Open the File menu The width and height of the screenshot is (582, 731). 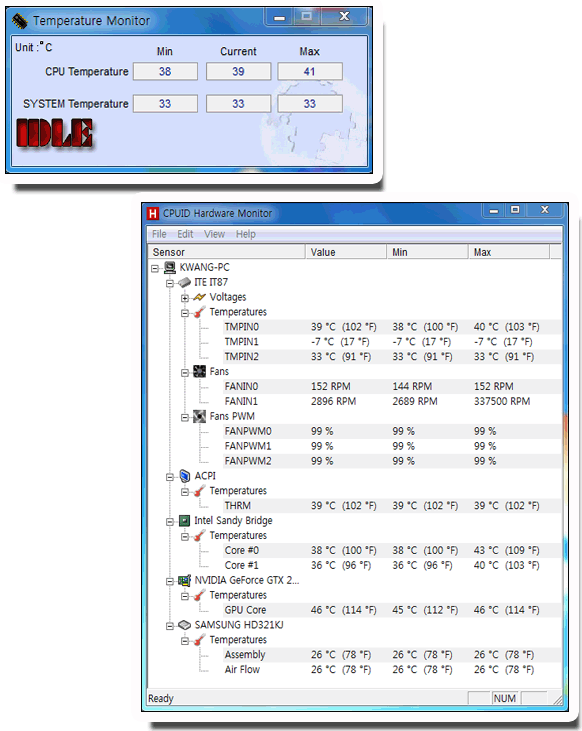[x=159, y=234]
